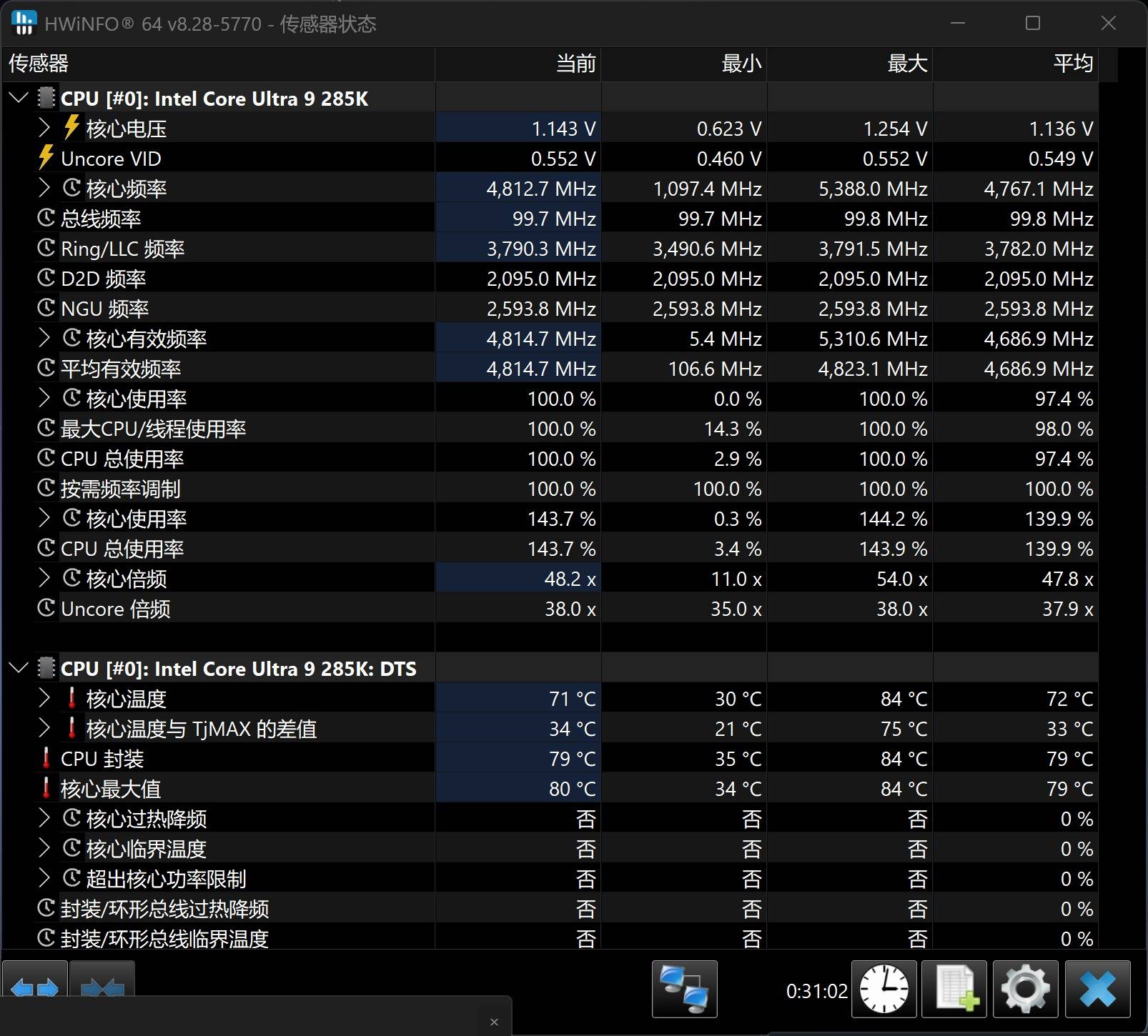The image size is (1148, 1036).
Task: Expand the 核心电压 row
Action: [x=44, y=128]
